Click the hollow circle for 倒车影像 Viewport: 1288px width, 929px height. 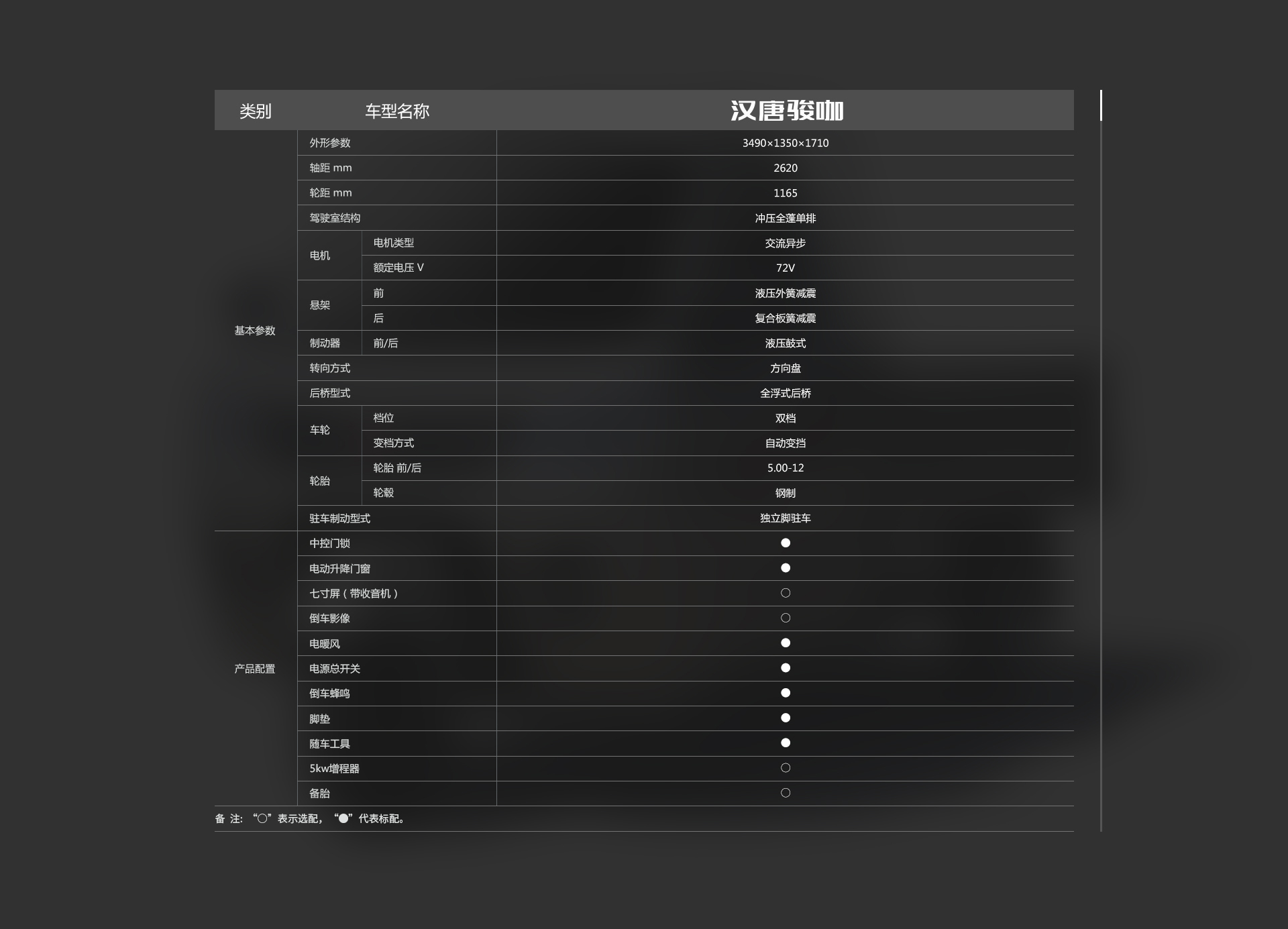click(x=786, y=618)
